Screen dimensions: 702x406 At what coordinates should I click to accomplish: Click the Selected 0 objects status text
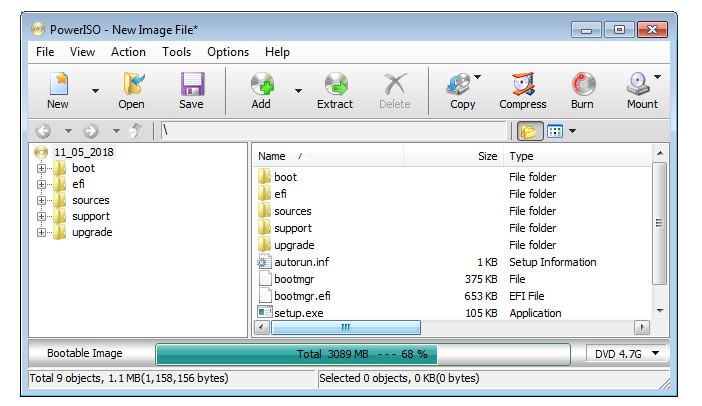tap(399, 379)
